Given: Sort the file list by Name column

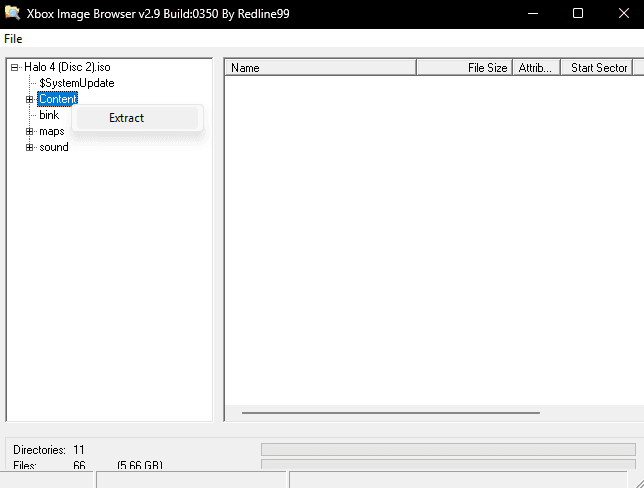Looking at the screenshot, I should point(320,68).
